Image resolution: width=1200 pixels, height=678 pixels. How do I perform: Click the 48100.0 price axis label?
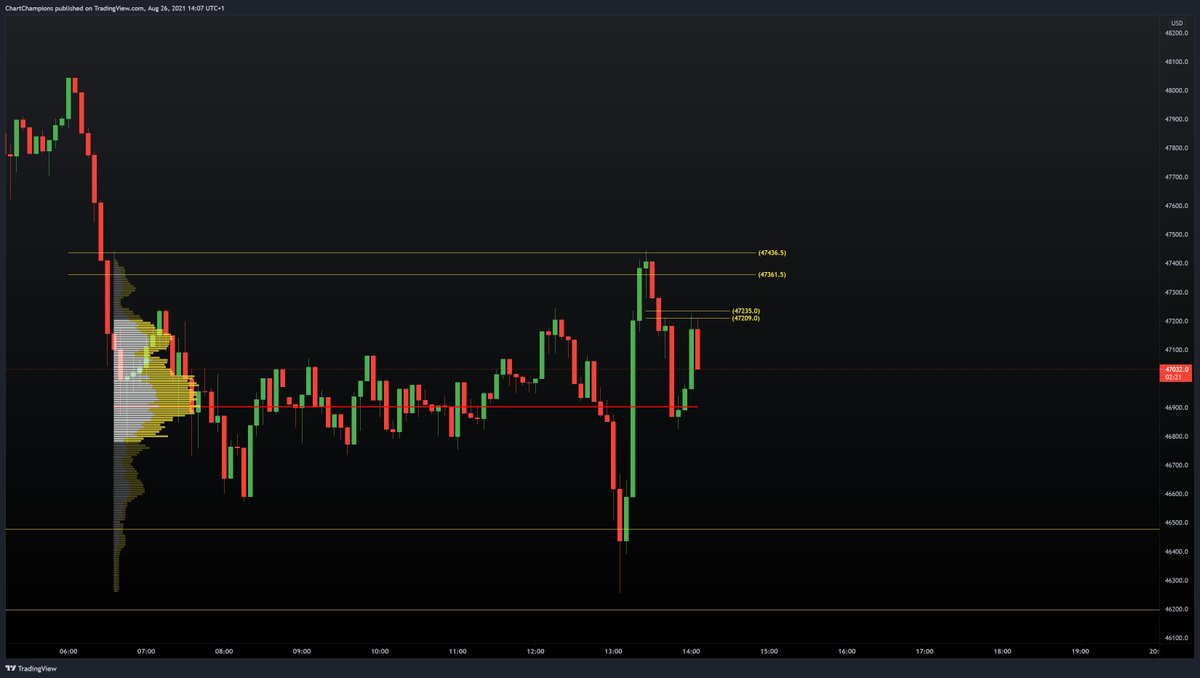pos(1175,62)
